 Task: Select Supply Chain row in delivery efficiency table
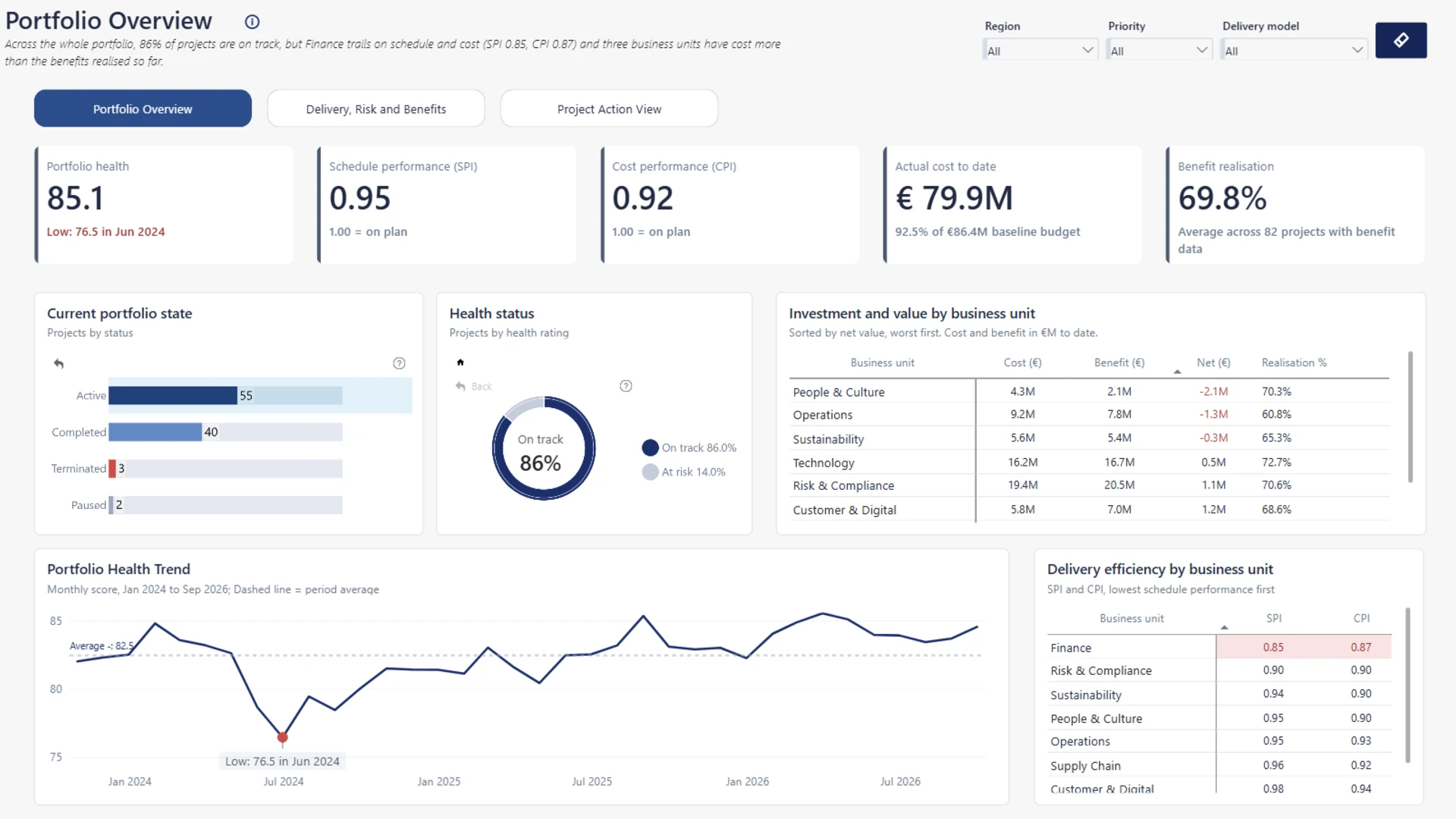point(1219,765)
